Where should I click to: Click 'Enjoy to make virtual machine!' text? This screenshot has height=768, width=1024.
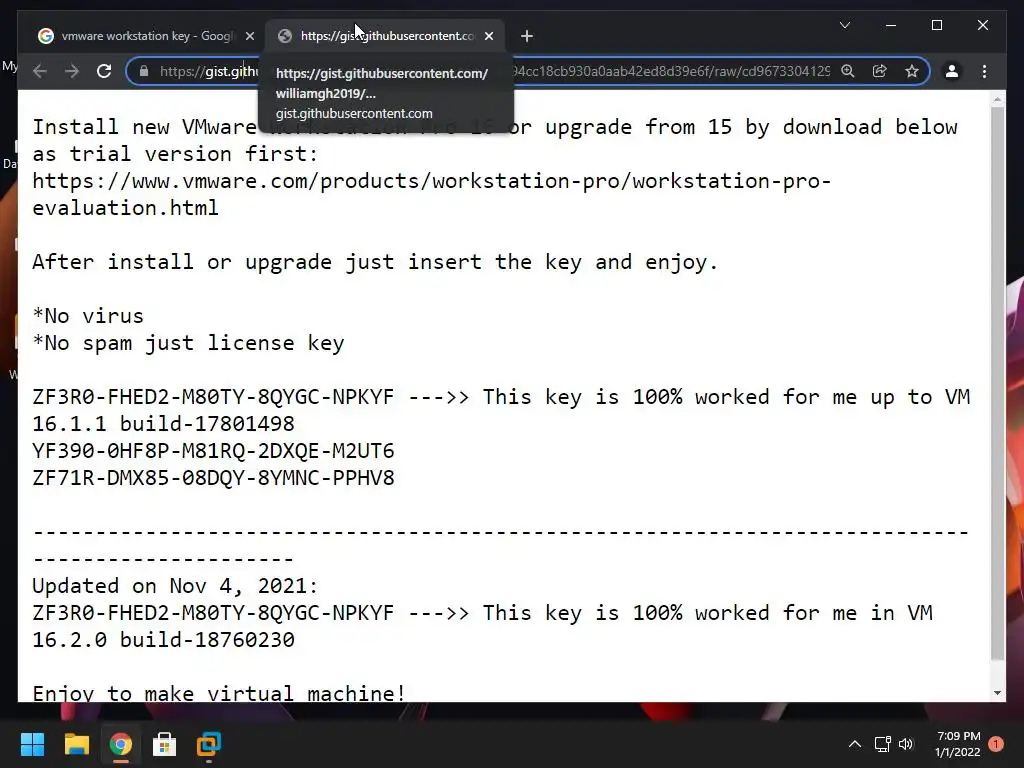(219, 693)
